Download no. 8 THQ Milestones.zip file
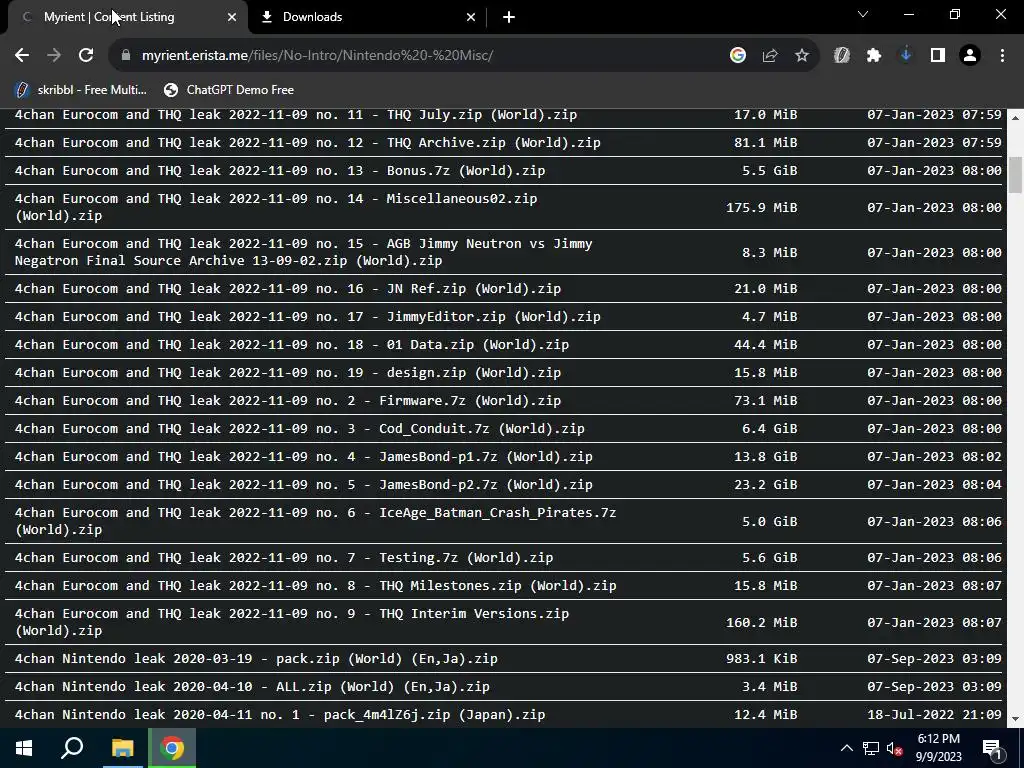 (x=315, y=586)
